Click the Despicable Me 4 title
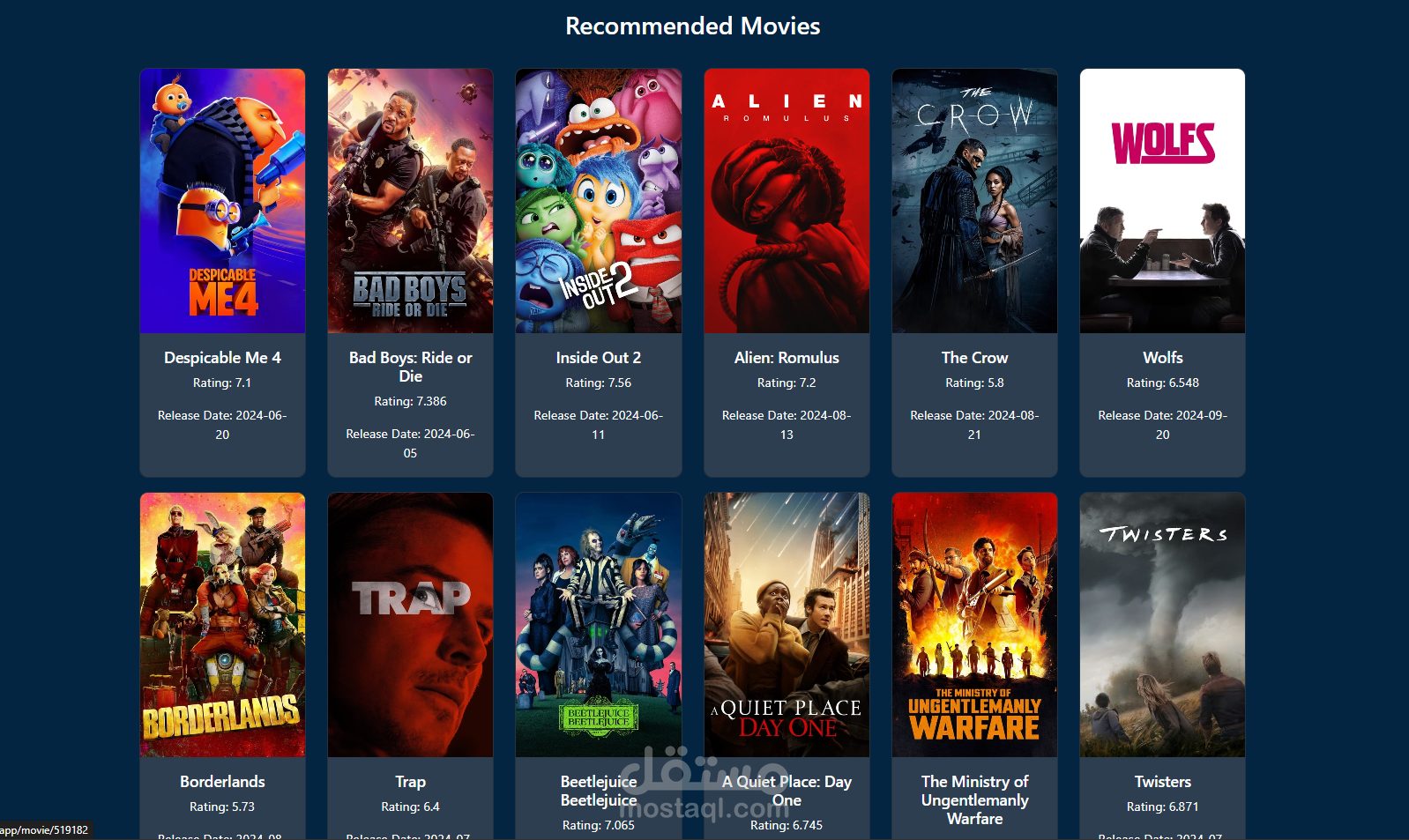This screenshot has width=1409, height=840. point(222,358)
